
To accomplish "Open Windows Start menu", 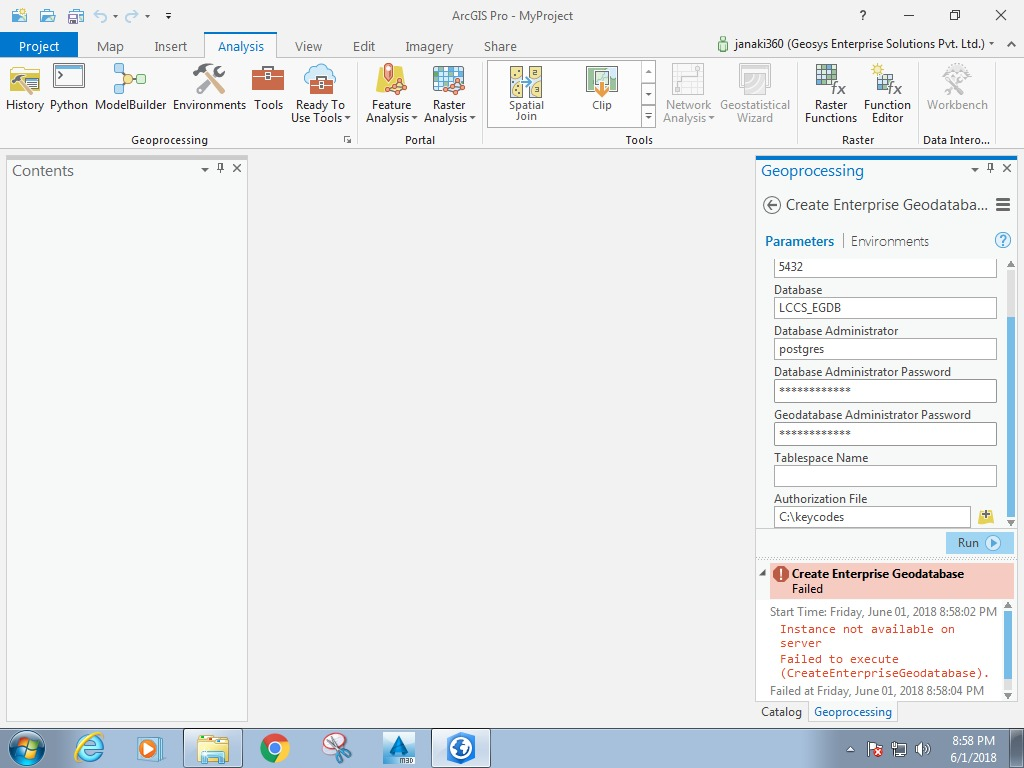I will pos(26,748).
